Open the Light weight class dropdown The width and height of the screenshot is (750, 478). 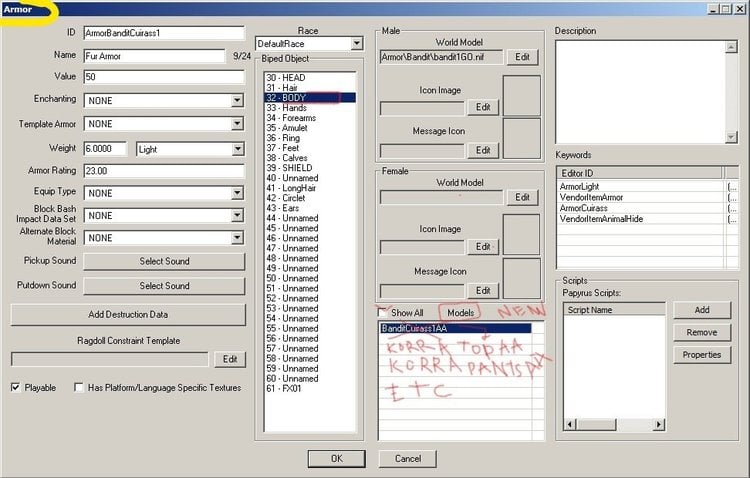237,149
